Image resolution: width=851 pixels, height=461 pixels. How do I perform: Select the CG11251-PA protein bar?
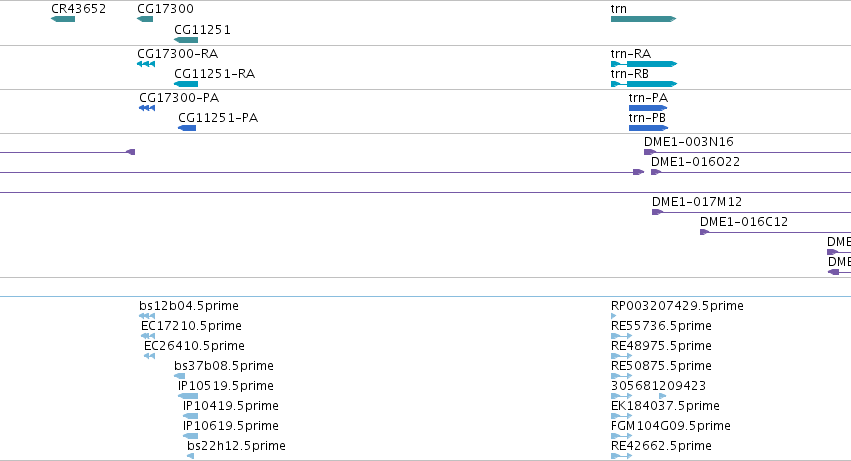(x=187, y=128)
